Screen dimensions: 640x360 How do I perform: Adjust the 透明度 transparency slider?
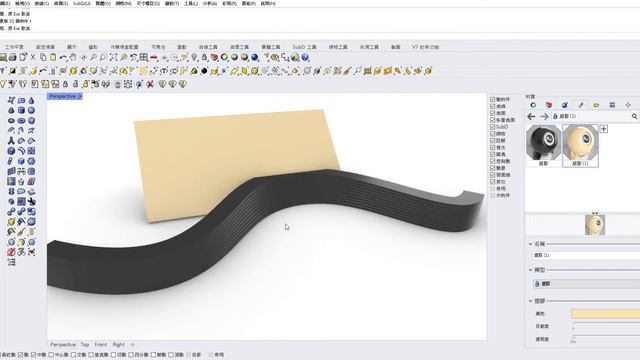click(x=606, y=337)
